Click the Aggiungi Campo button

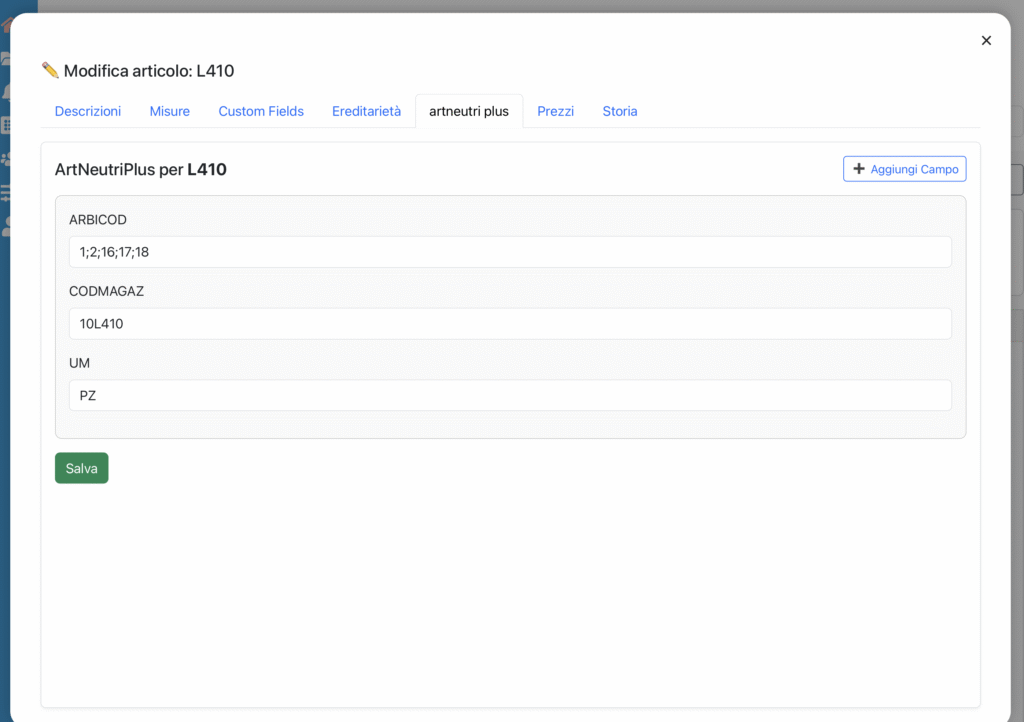(904, 169)
